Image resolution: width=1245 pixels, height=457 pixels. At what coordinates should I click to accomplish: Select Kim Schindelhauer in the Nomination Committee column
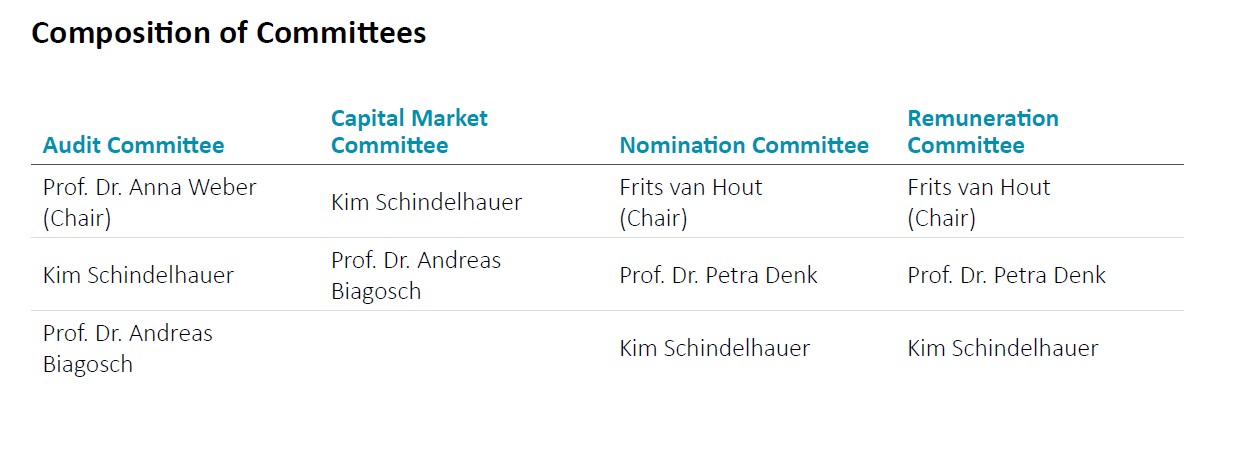[714, 348]
